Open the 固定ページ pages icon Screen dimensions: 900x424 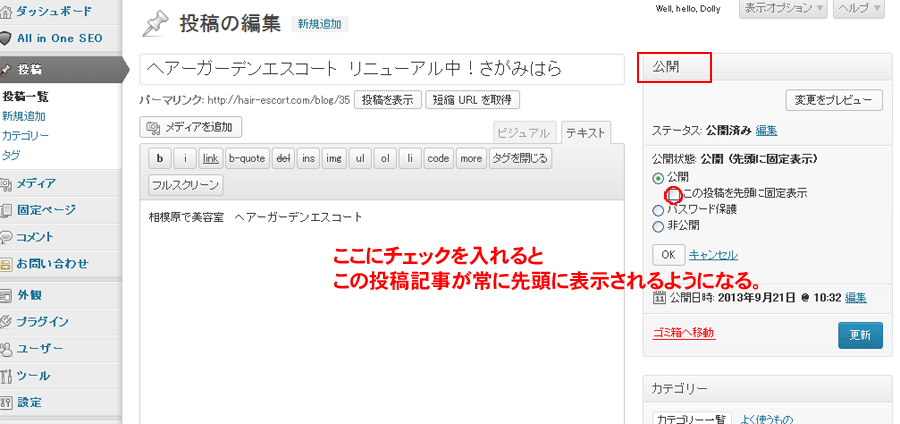[x=6, y=210]
